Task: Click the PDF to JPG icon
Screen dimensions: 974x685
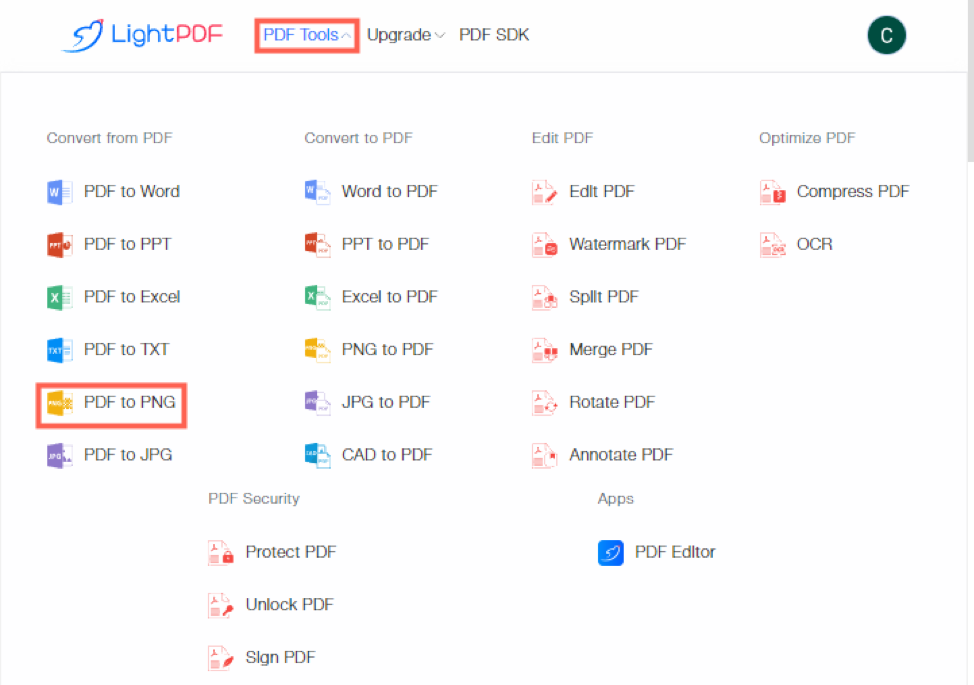Action: [x=60, y=456]
